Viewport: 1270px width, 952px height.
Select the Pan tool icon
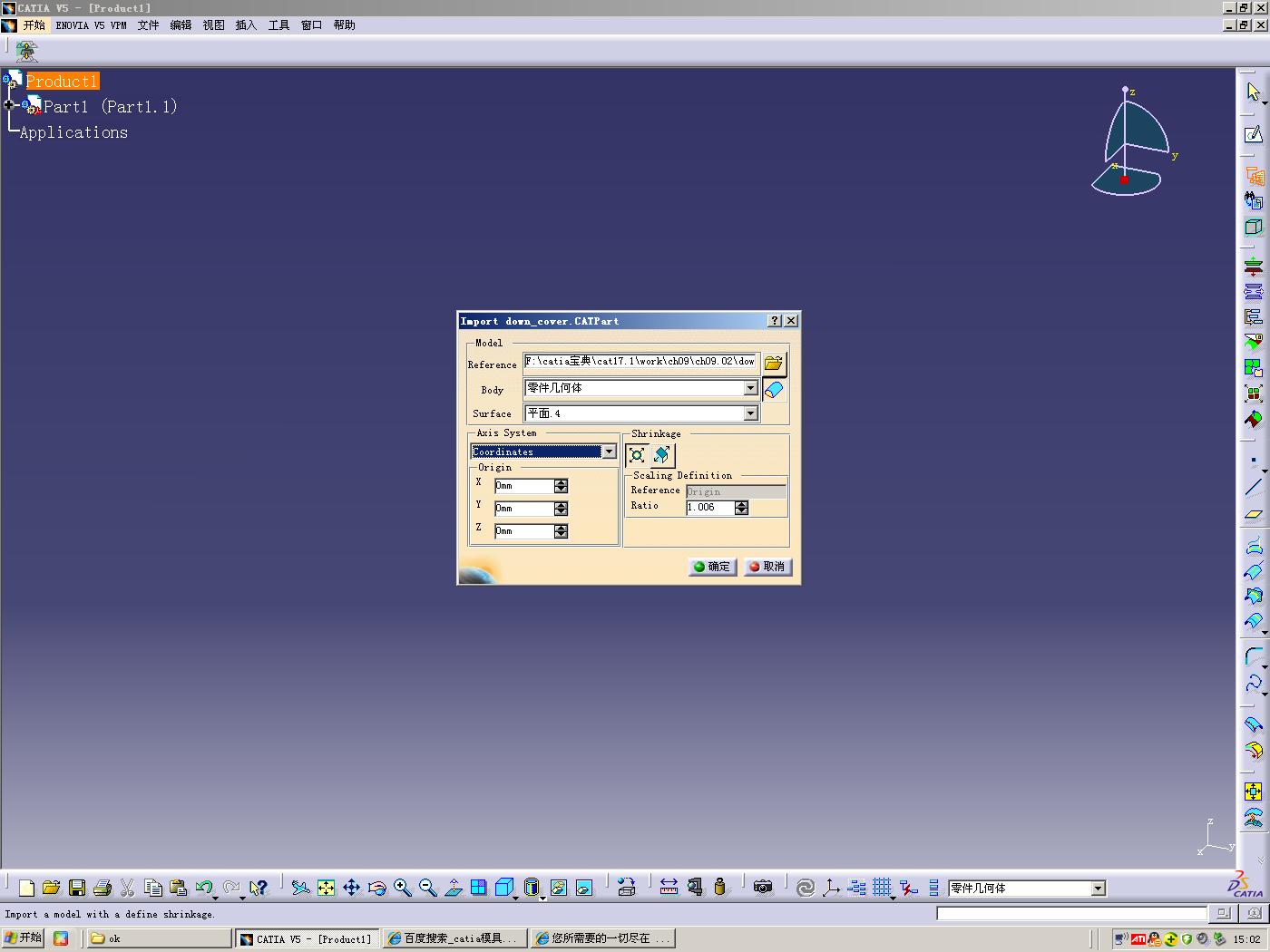tap(351, 888)
